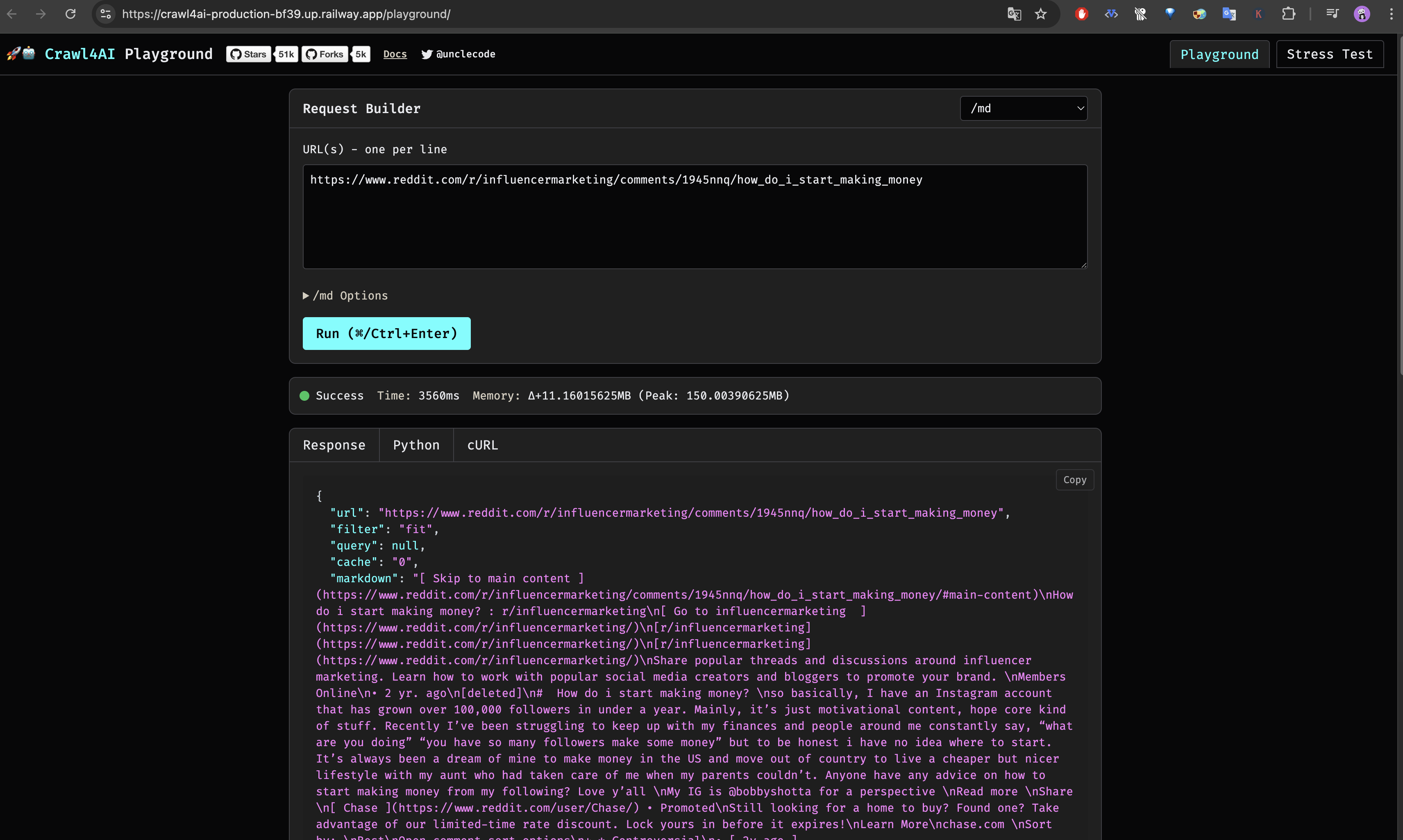Click the browser forward arrow
This screenshot has width=1403, height=840.
tap(41, 14)
